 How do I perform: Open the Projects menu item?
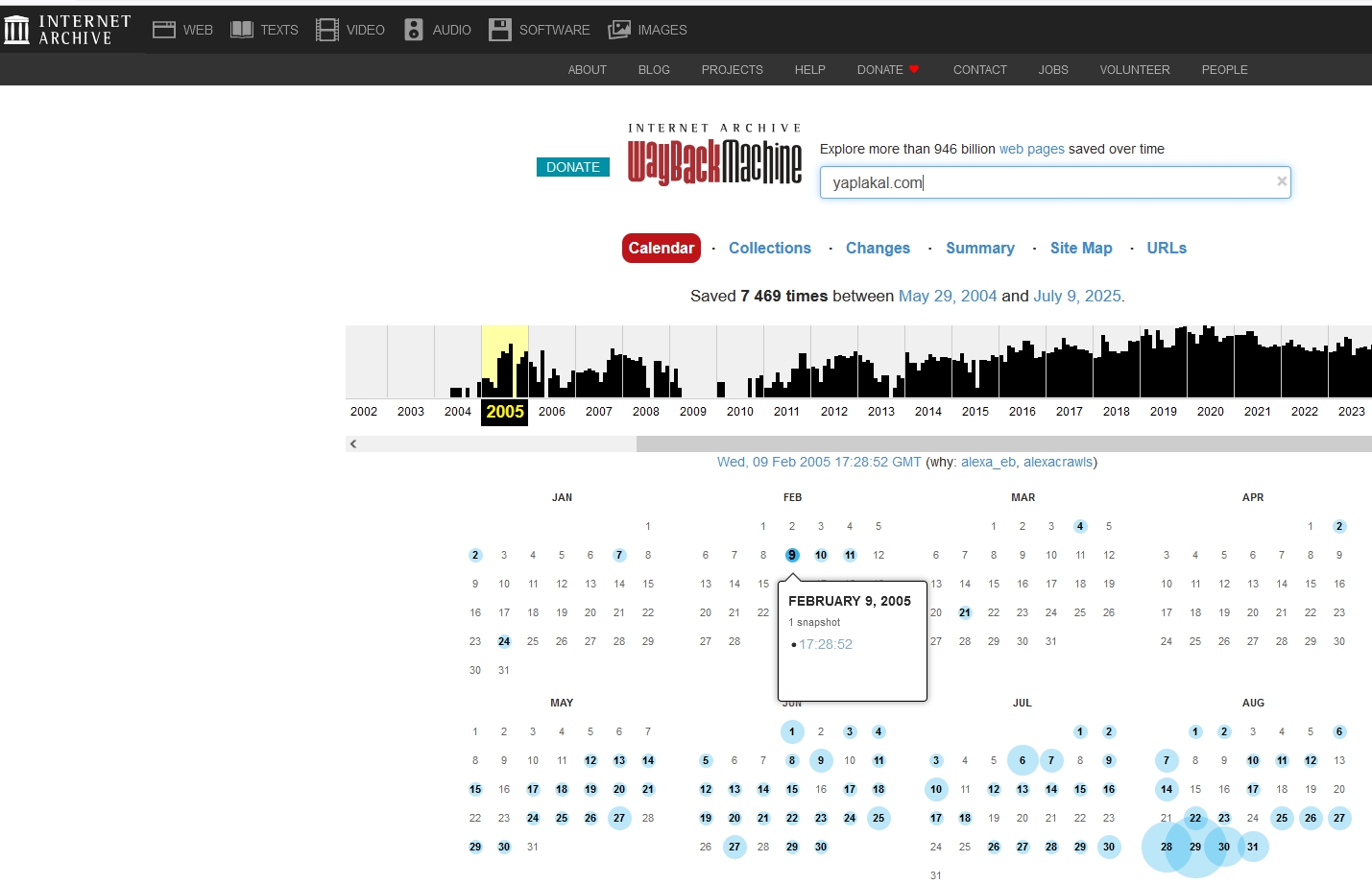coord(733,70)
